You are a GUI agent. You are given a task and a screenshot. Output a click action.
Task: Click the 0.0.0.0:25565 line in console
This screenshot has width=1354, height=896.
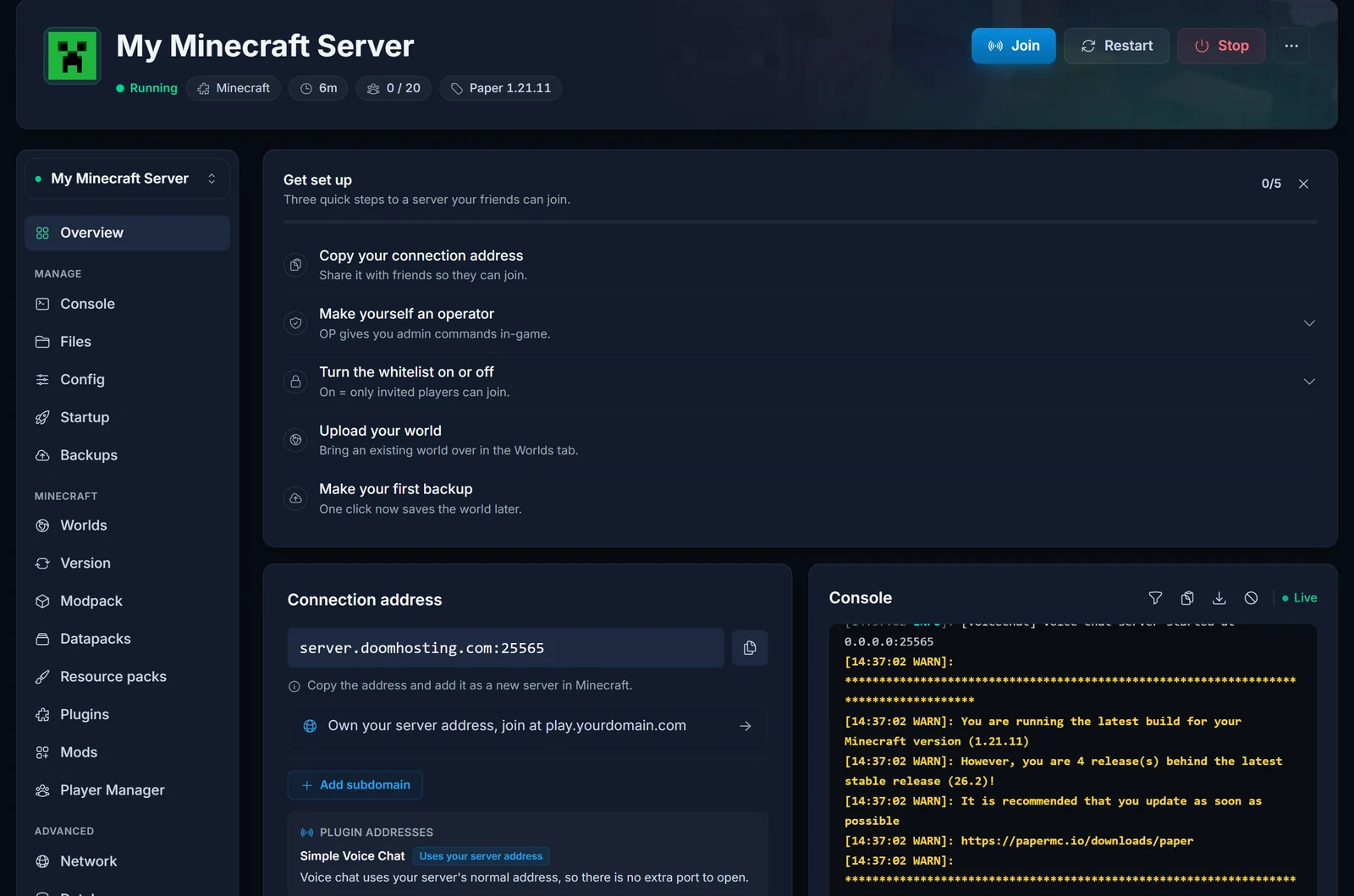click(889, 642)
